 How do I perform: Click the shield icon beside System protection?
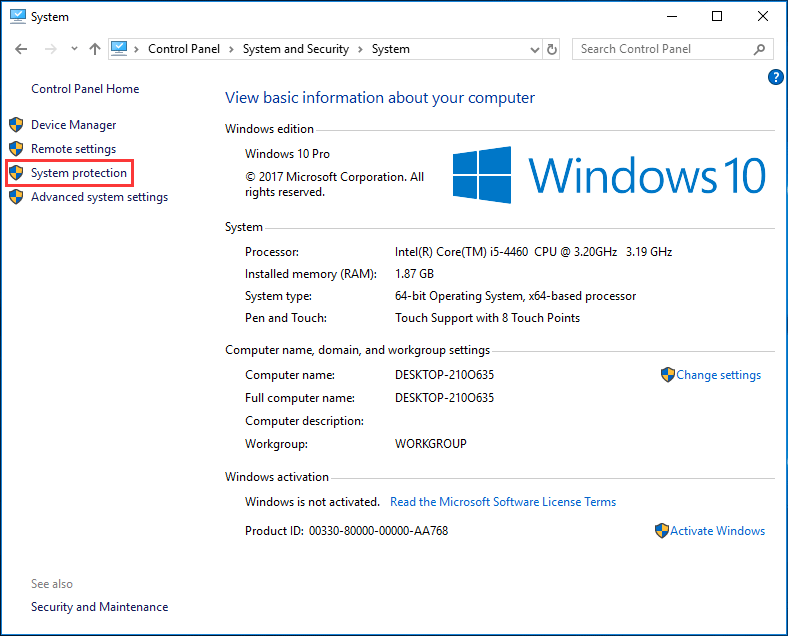click(x=16, y=173)
